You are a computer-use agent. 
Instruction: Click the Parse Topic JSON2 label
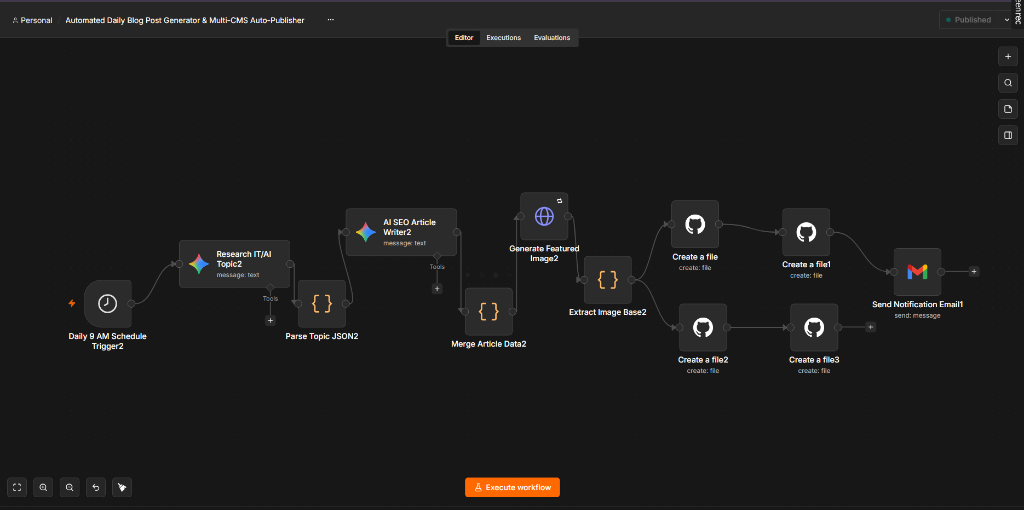click(x=322, y=337)
